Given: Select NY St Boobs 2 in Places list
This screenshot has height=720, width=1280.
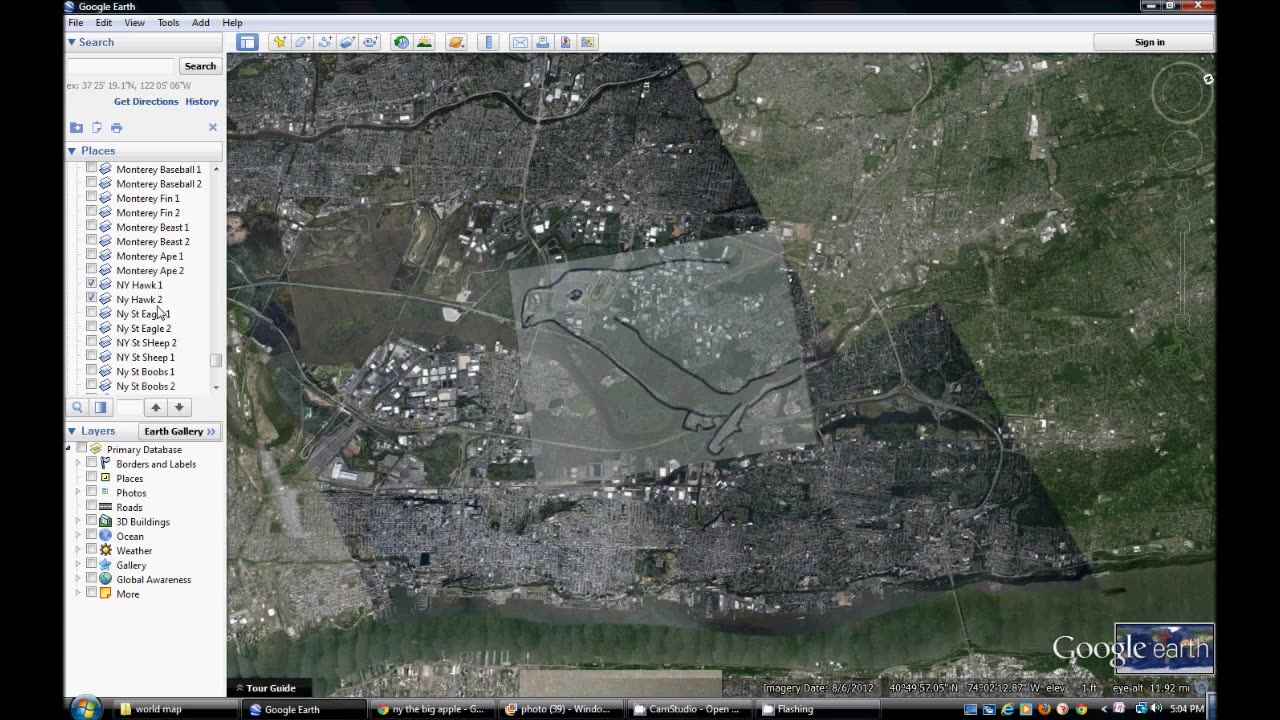Looking at the screenshot, I should pos(145,386).
